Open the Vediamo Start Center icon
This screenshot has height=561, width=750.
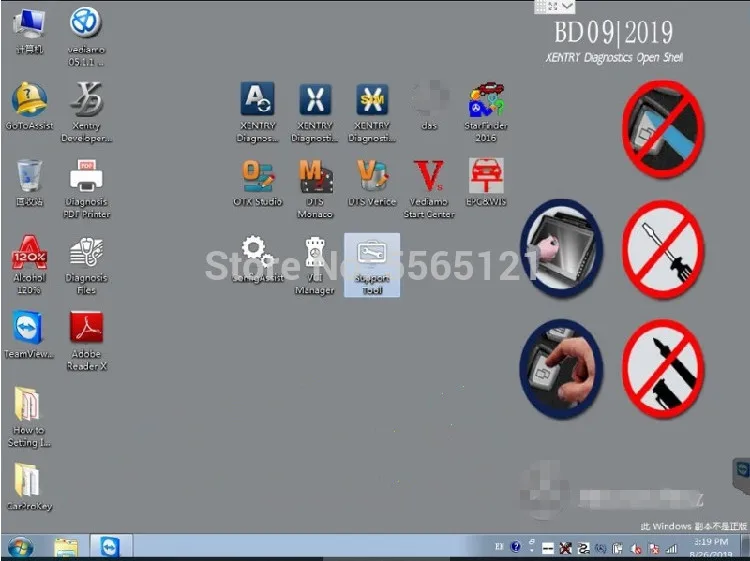pyautogui.click(x=429, y=188)
